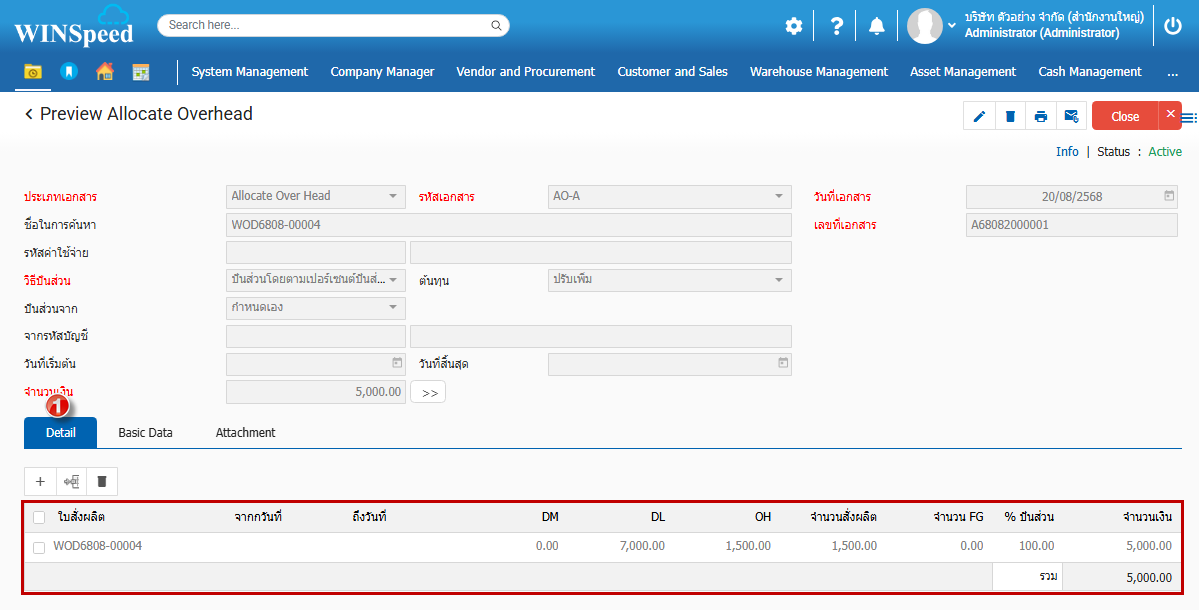Click the print document icon

coord(1041,116)
